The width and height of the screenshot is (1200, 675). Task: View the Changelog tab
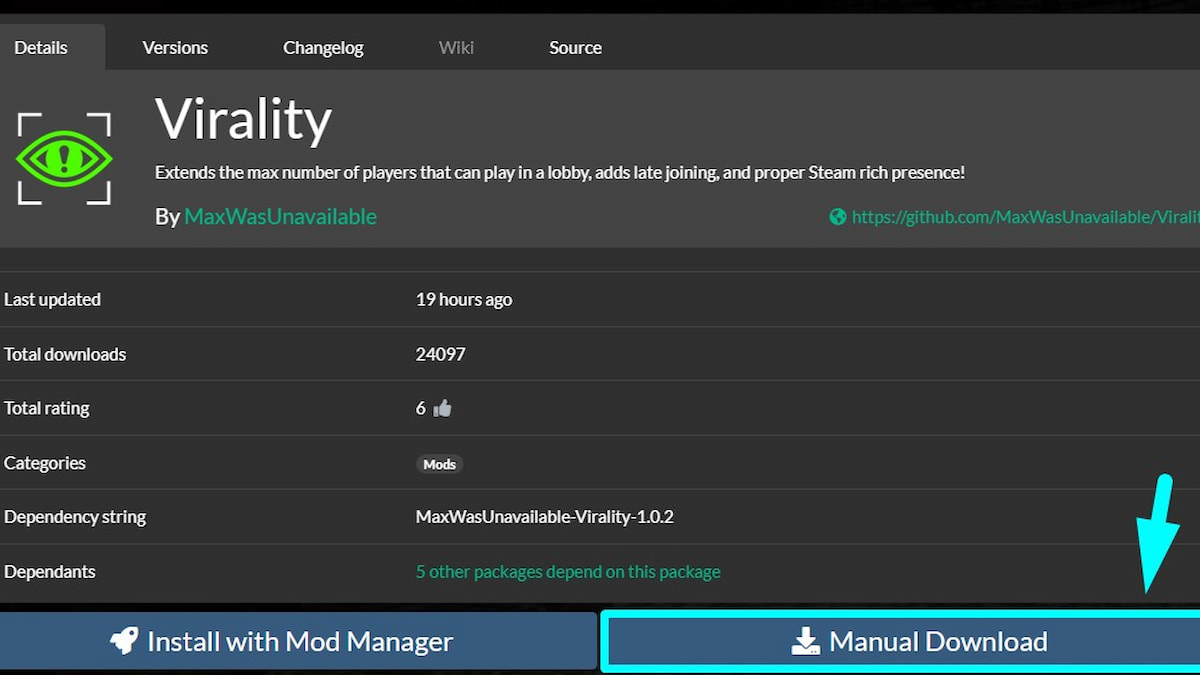point(323,47)
